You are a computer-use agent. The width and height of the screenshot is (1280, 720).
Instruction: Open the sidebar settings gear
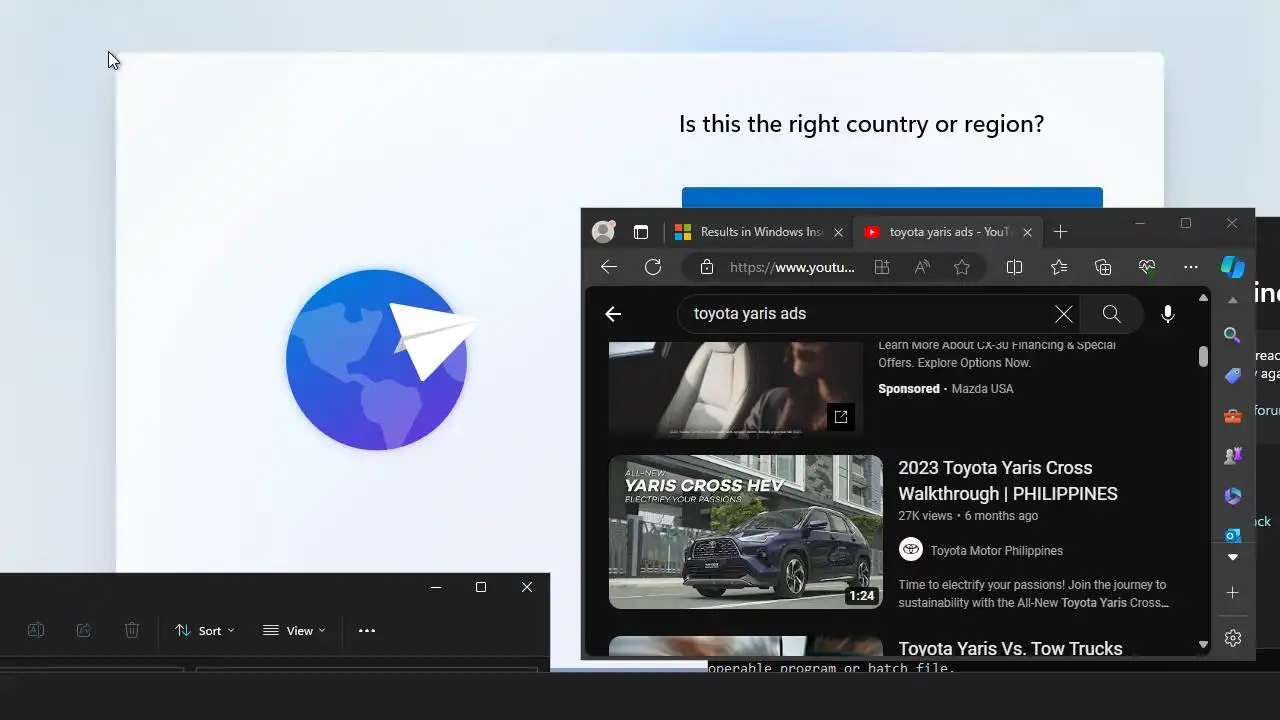[x=1233, y=638]
